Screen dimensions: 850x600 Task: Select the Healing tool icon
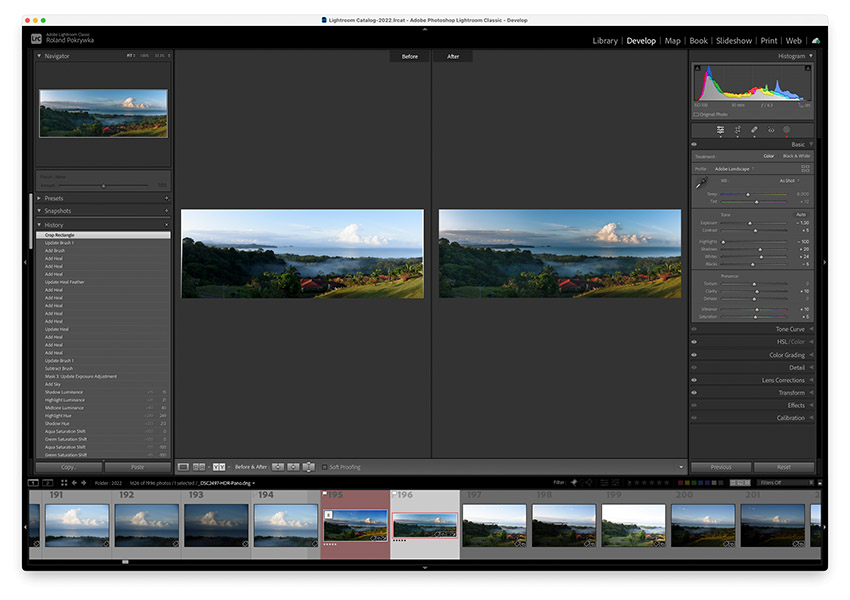point(753,130)
